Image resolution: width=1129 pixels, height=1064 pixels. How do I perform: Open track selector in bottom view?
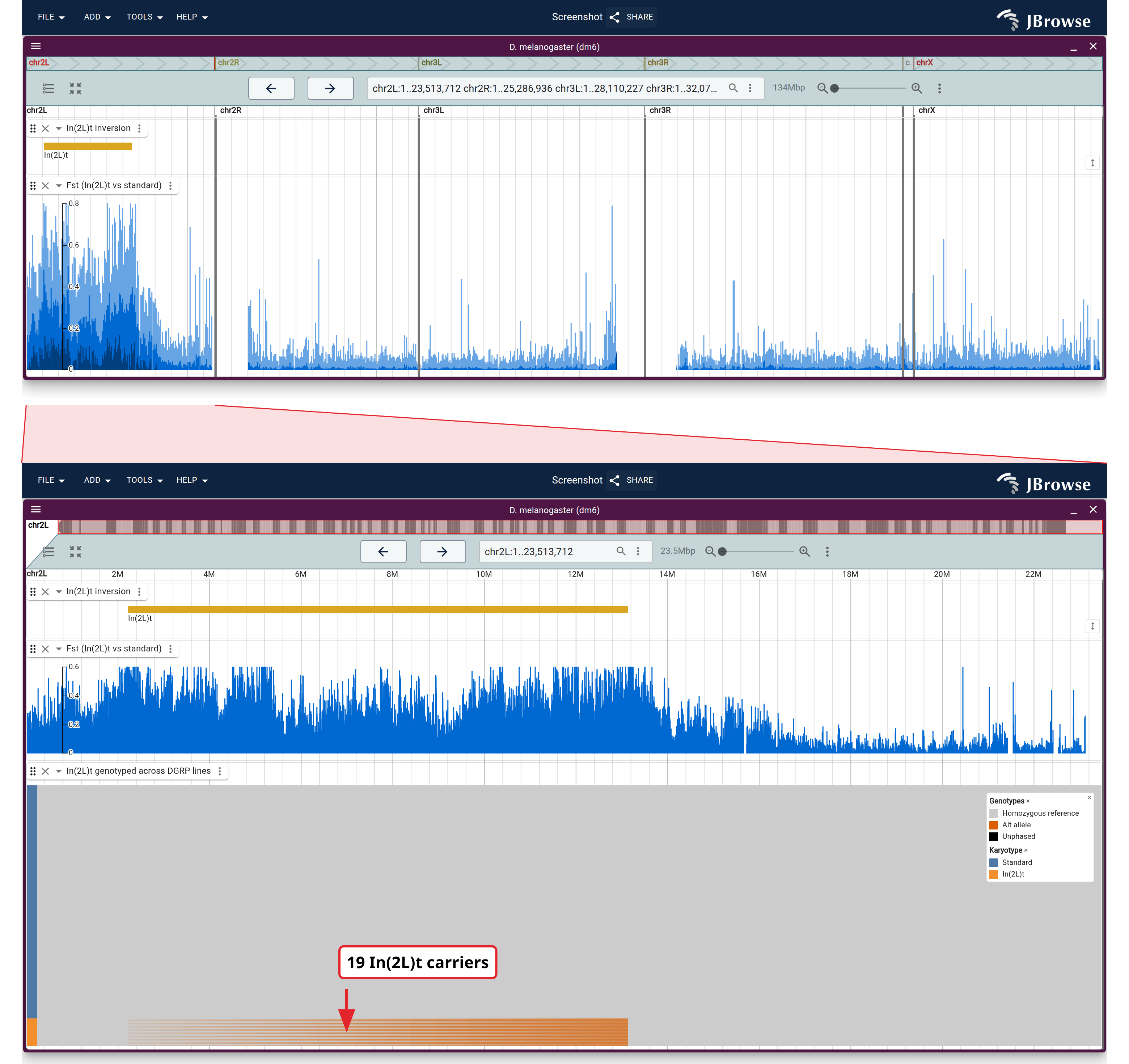[x=49, y=551]
